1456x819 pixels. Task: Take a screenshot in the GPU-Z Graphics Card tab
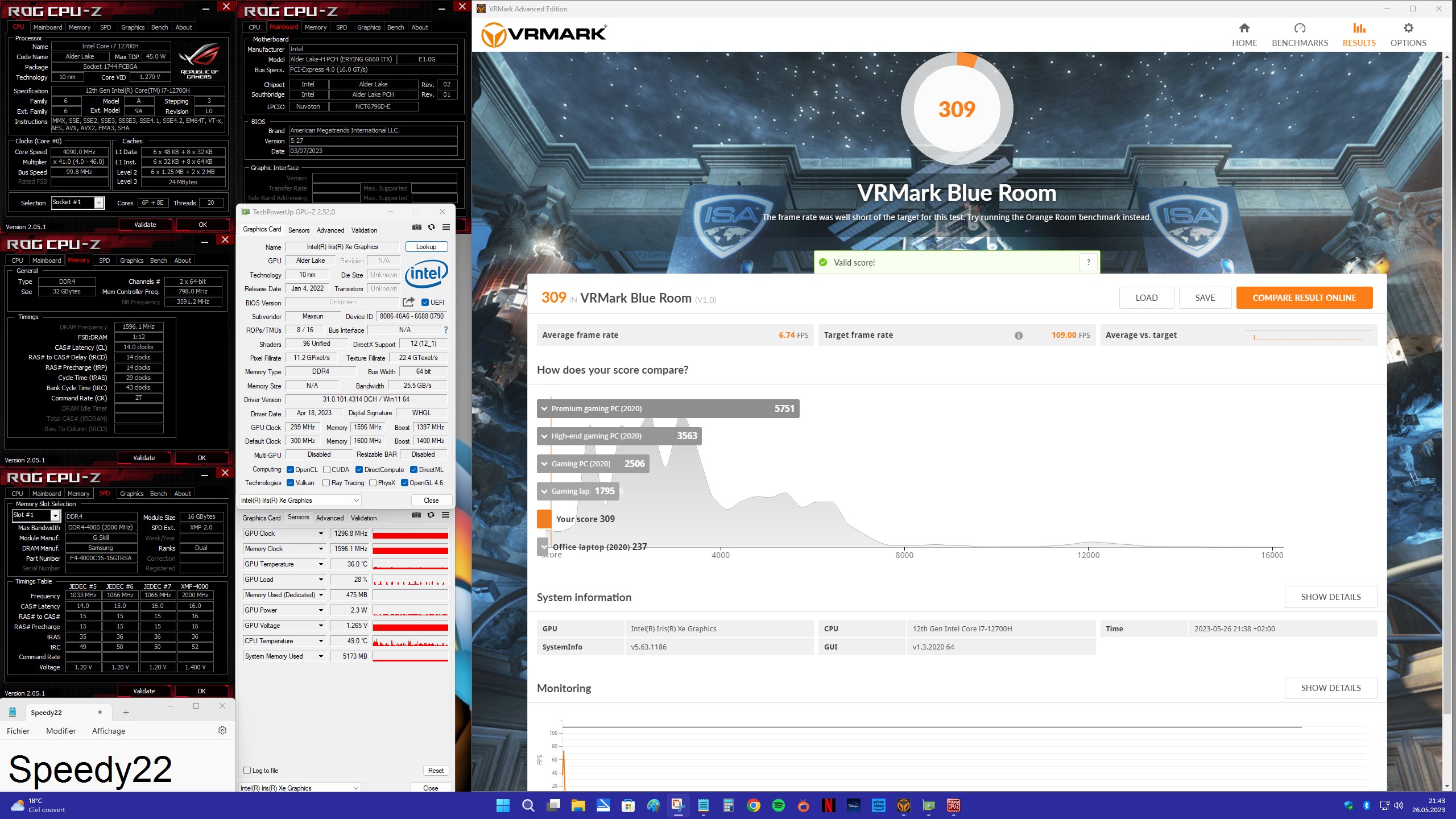(417, 227)
